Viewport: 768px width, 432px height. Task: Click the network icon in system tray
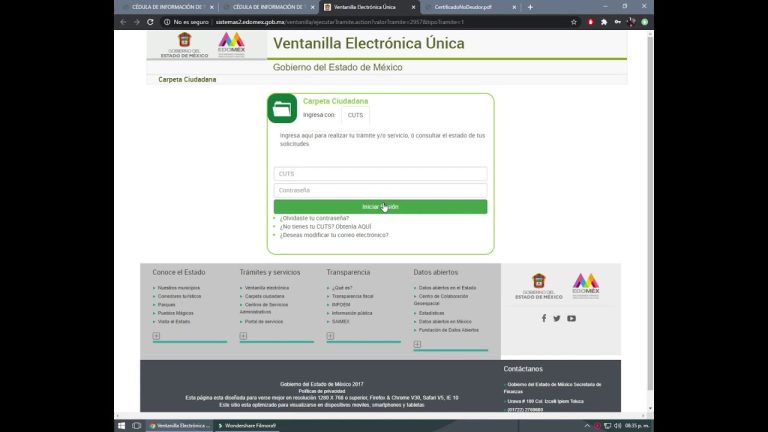pos(607,426)
